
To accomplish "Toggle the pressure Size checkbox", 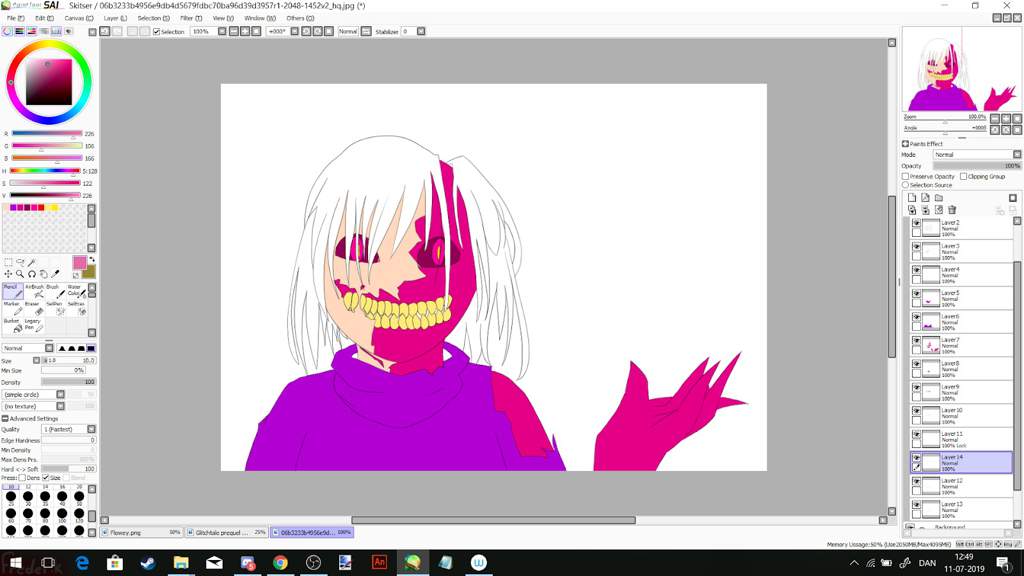I will click(x=46, y=478).
